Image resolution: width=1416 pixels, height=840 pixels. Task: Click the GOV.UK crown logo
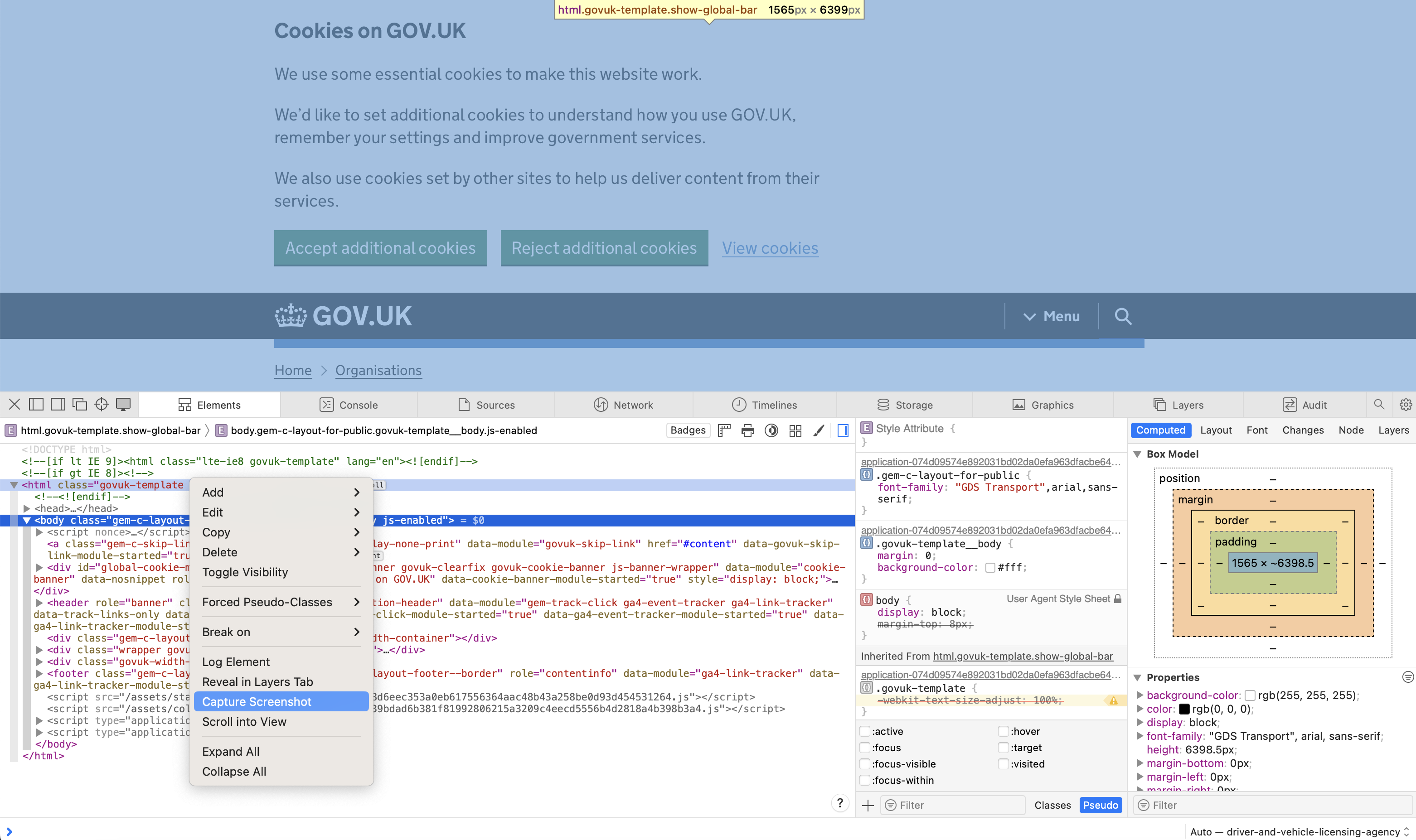(x=291, y=316)
